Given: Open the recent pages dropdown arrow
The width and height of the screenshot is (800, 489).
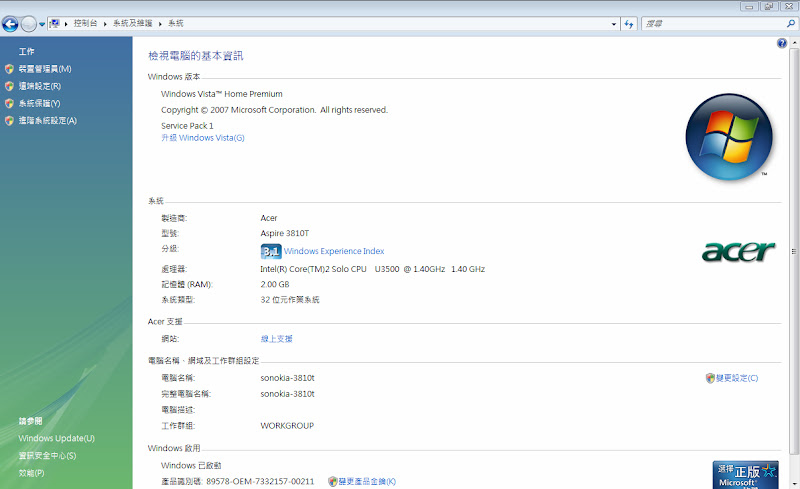Looking at the screenshot, I should pos(42,24).
